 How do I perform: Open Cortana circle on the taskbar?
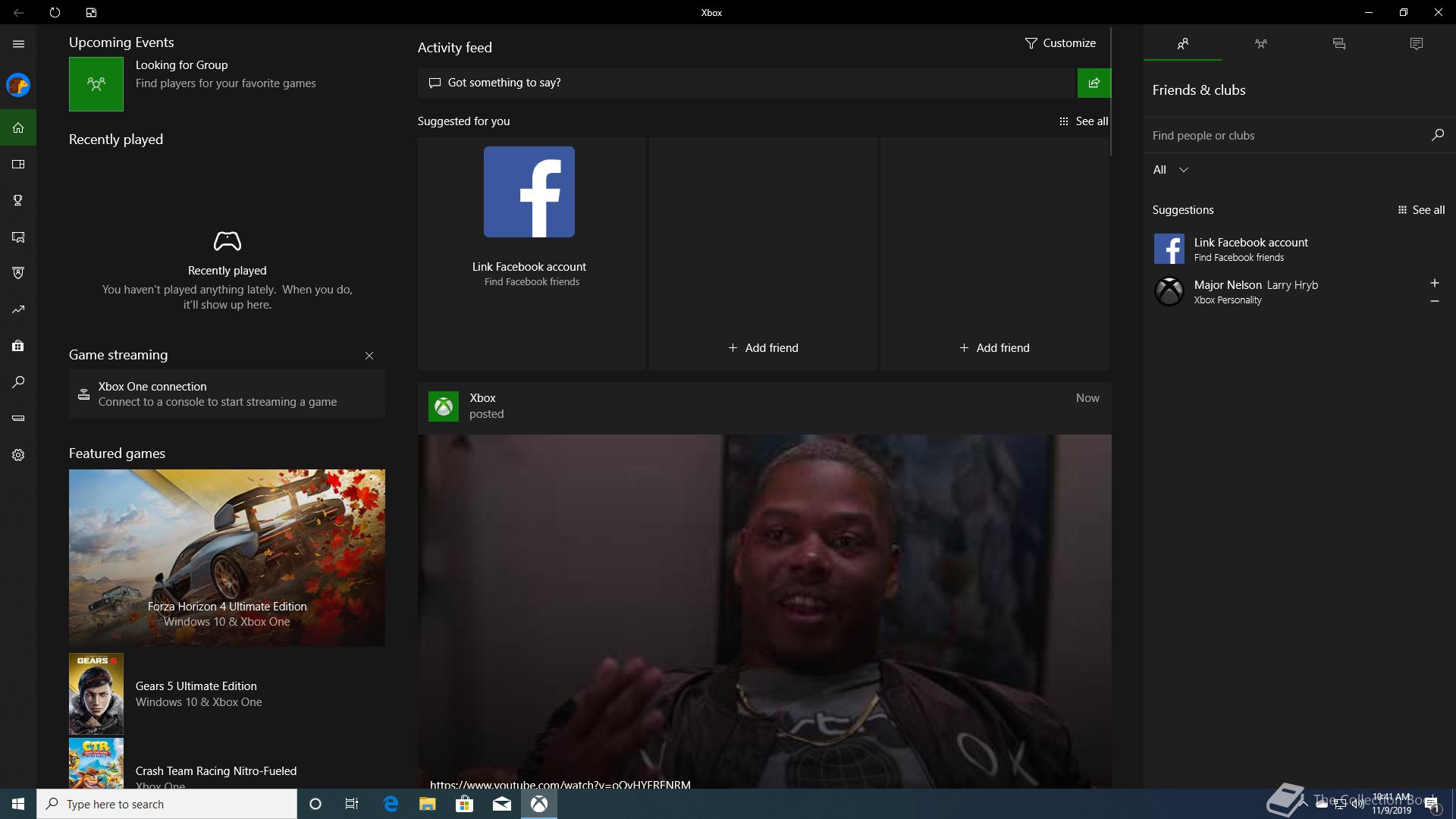click(x=315, y=804)
